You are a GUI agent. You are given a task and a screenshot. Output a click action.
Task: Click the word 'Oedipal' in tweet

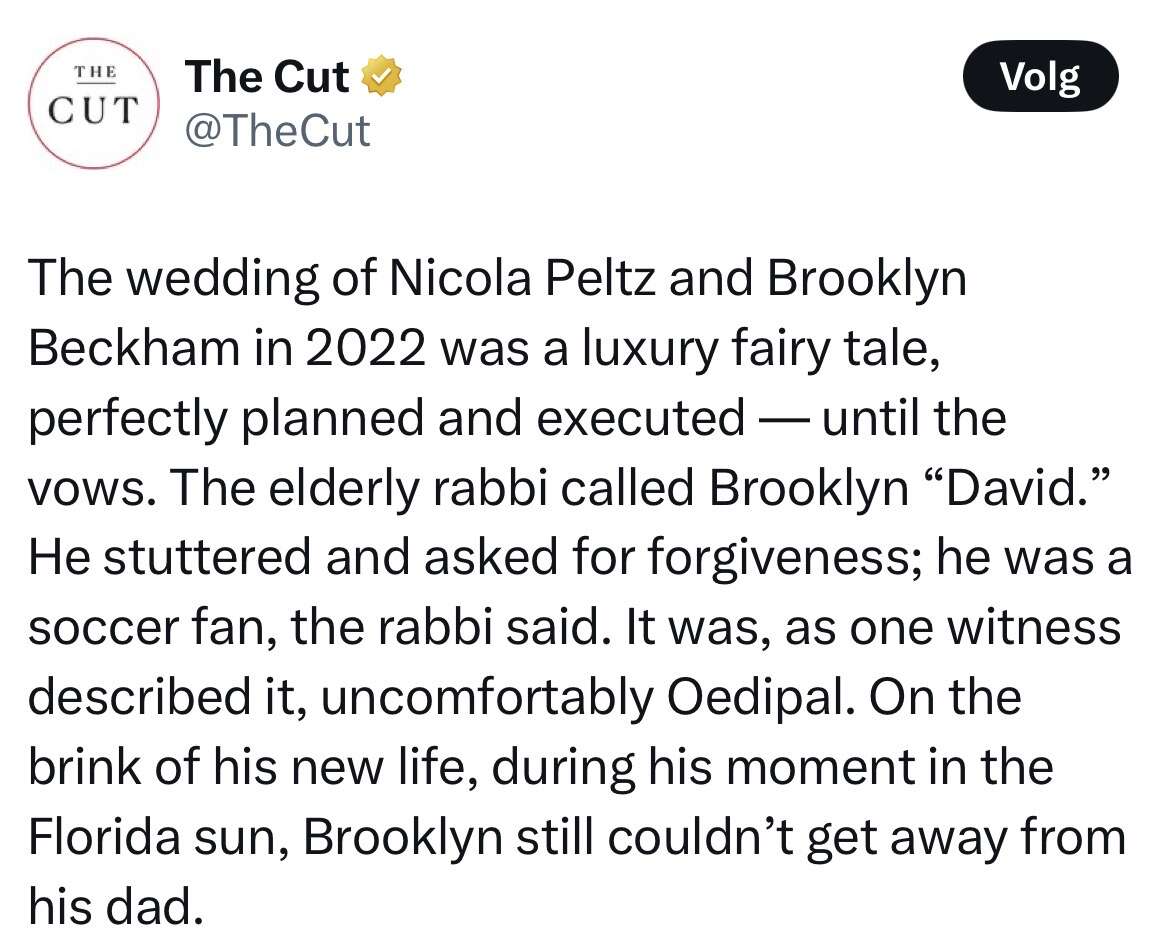[757, 697]
